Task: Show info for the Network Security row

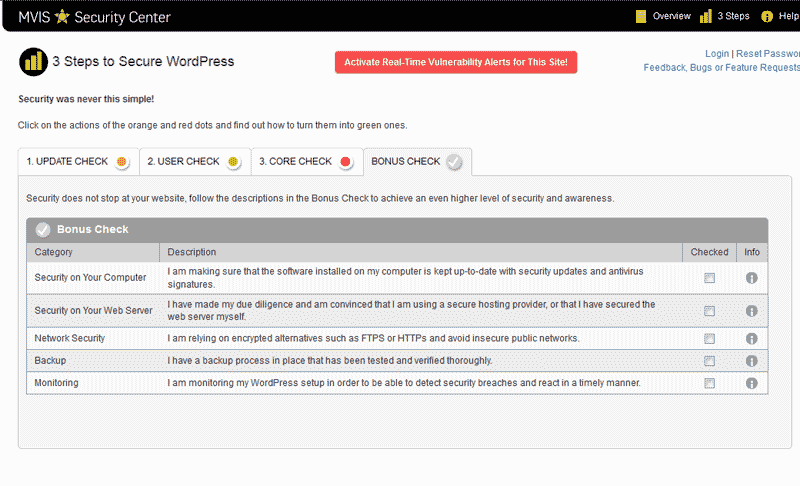Action: (752, 339)
